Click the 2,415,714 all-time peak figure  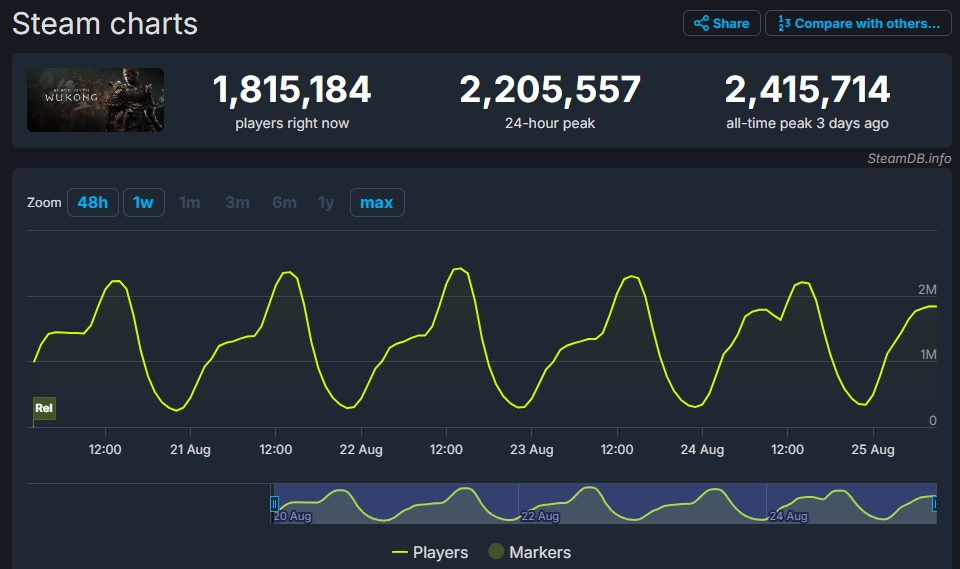tap(807, 89)
